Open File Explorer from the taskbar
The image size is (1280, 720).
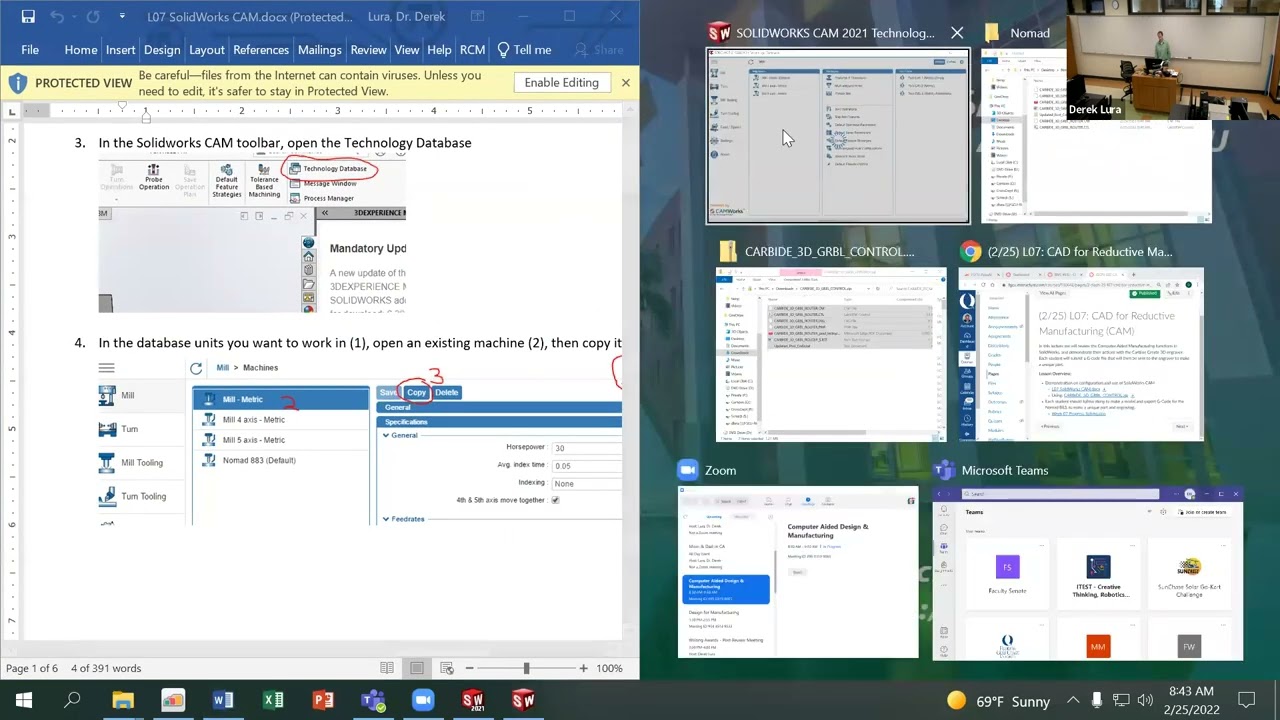(x=123, y=700)
